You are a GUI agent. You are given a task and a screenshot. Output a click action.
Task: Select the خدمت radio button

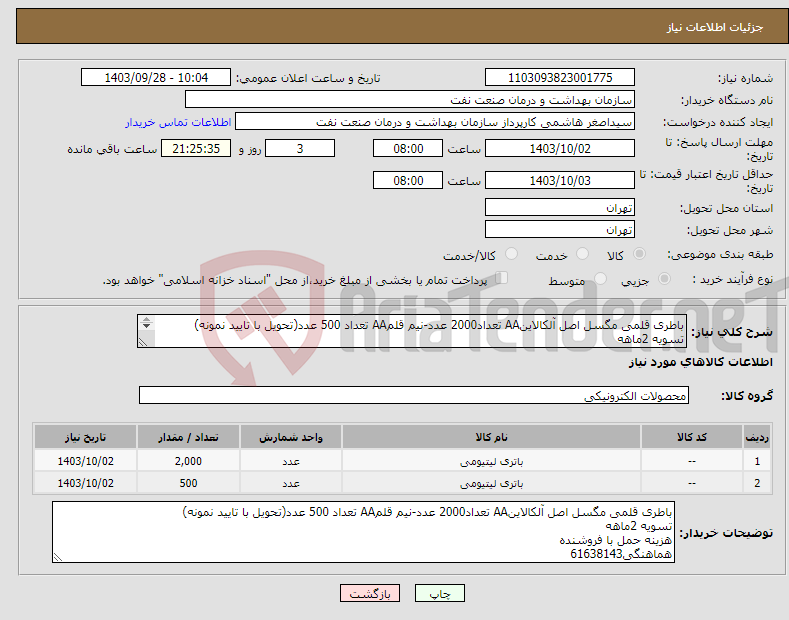[582, 254]
